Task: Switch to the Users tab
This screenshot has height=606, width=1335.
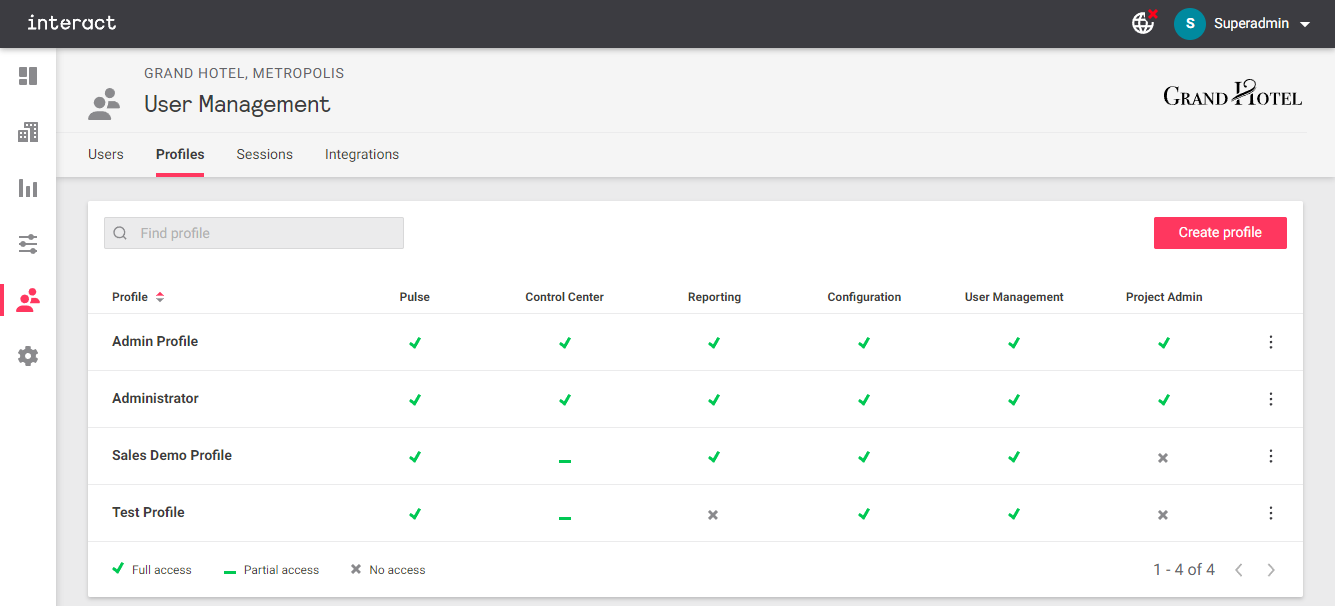Action: click(106, 154)
